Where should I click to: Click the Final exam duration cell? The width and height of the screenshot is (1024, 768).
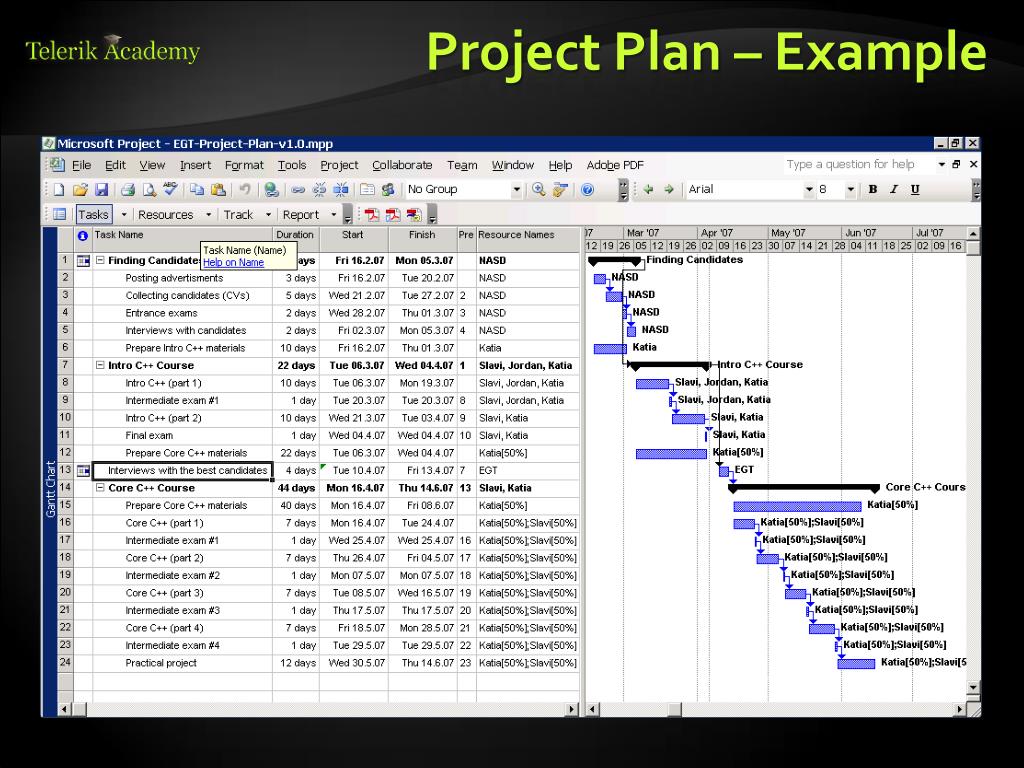[x=296, y=436]
